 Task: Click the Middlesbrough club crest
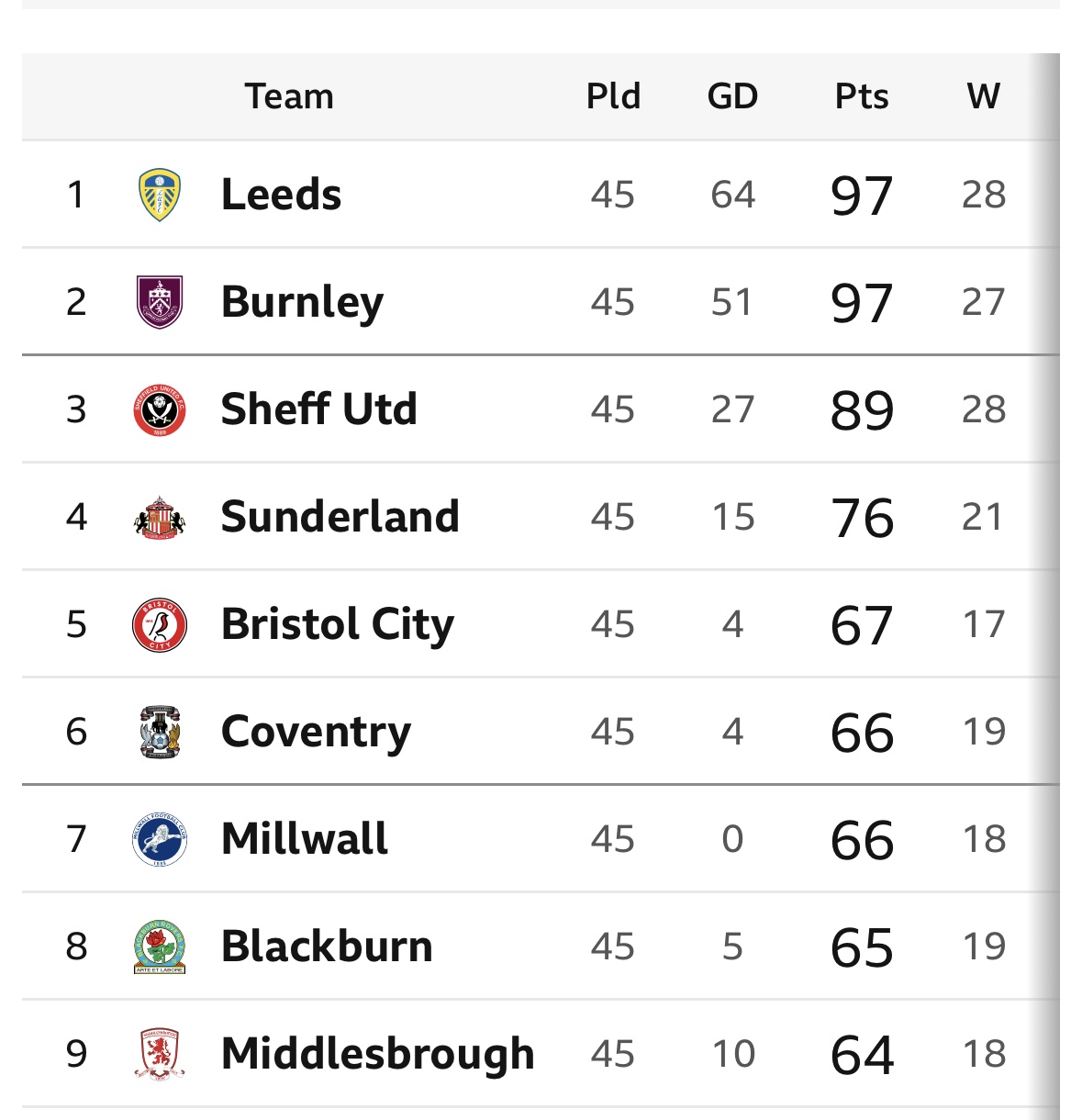160,1054
